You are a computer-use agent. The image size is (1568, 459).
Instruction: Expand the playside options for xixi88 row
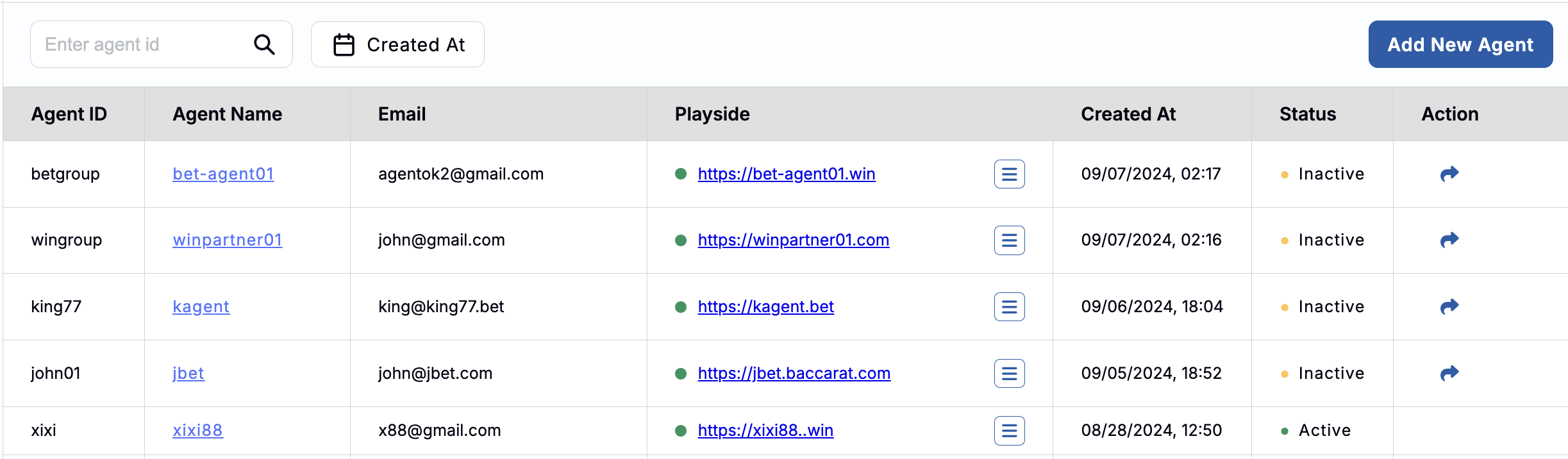point(1009,430)
